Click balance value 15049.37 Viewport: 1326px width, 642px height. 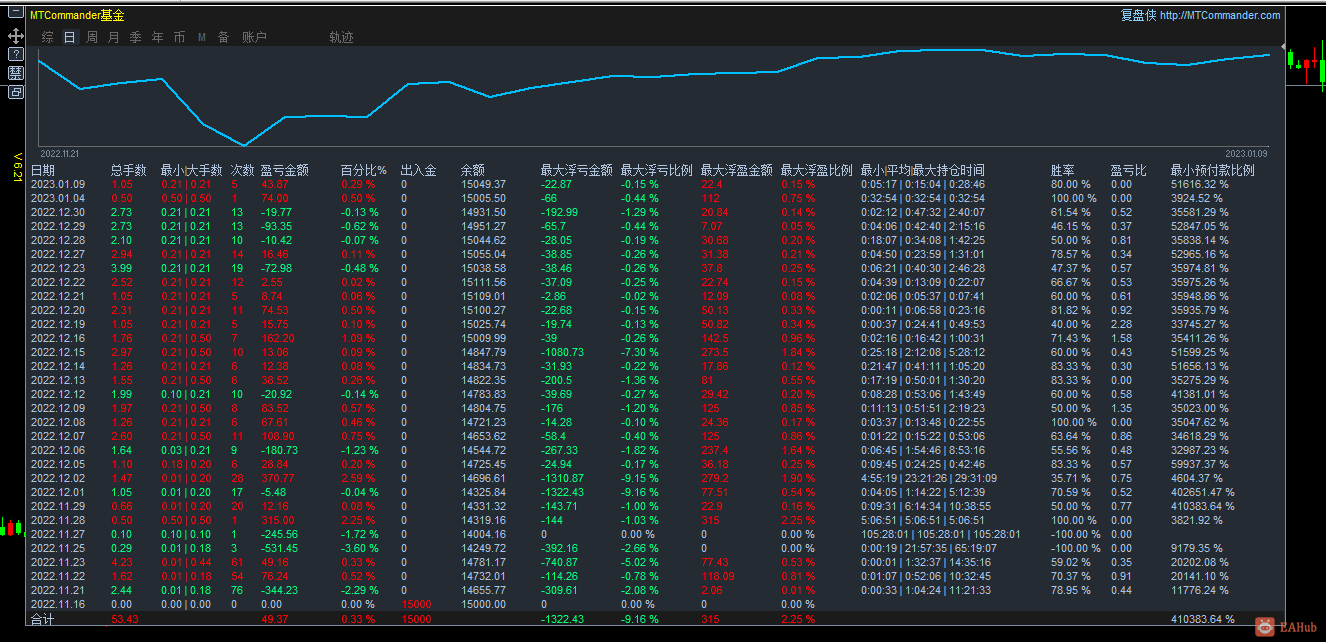coord(483,184)
